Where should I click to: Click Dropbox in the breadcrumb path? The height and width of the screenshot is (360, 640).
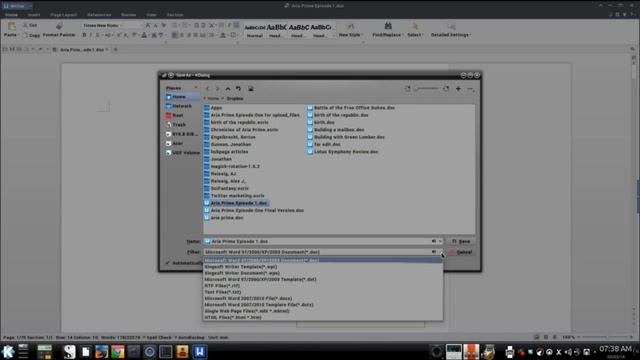point(235,98)
